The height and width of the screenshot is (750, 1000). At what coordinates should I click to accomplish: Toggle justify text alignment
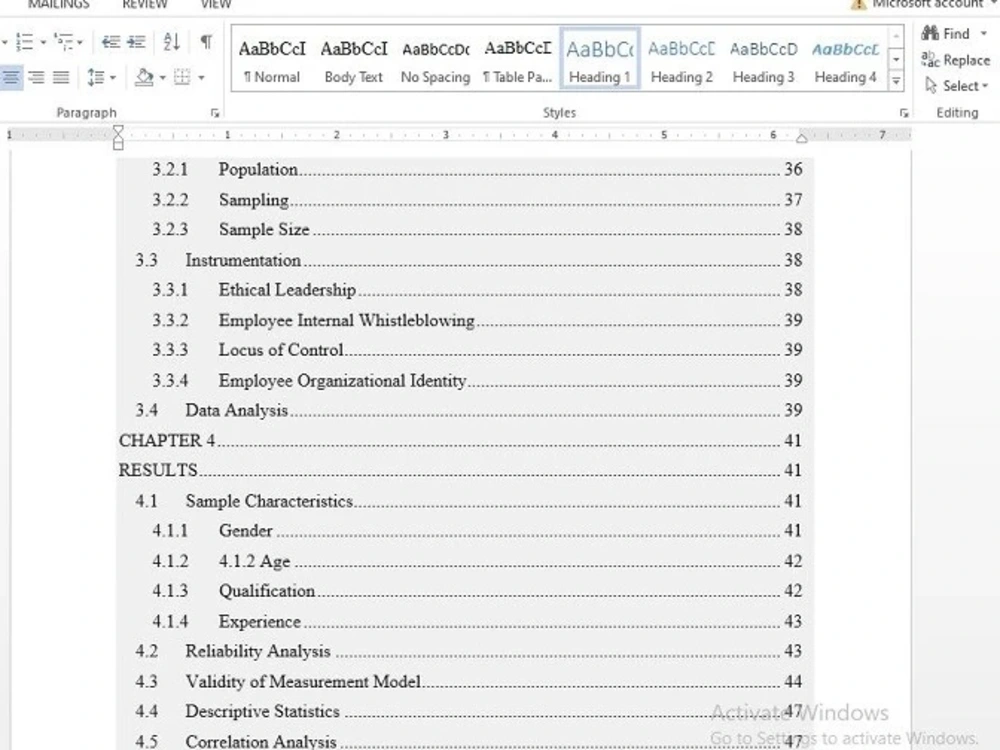coord(60,77)
